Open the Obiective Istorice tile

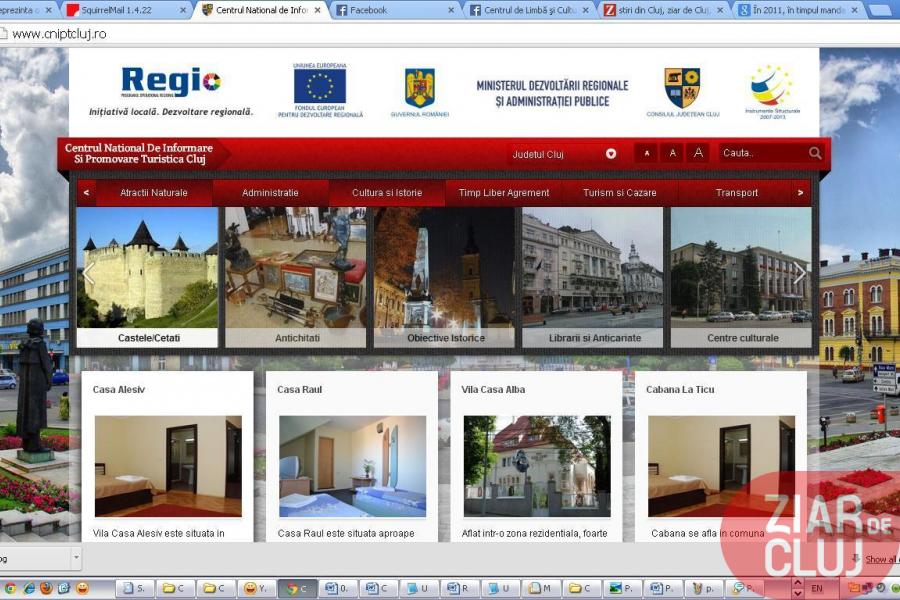[x=444, y=277]
